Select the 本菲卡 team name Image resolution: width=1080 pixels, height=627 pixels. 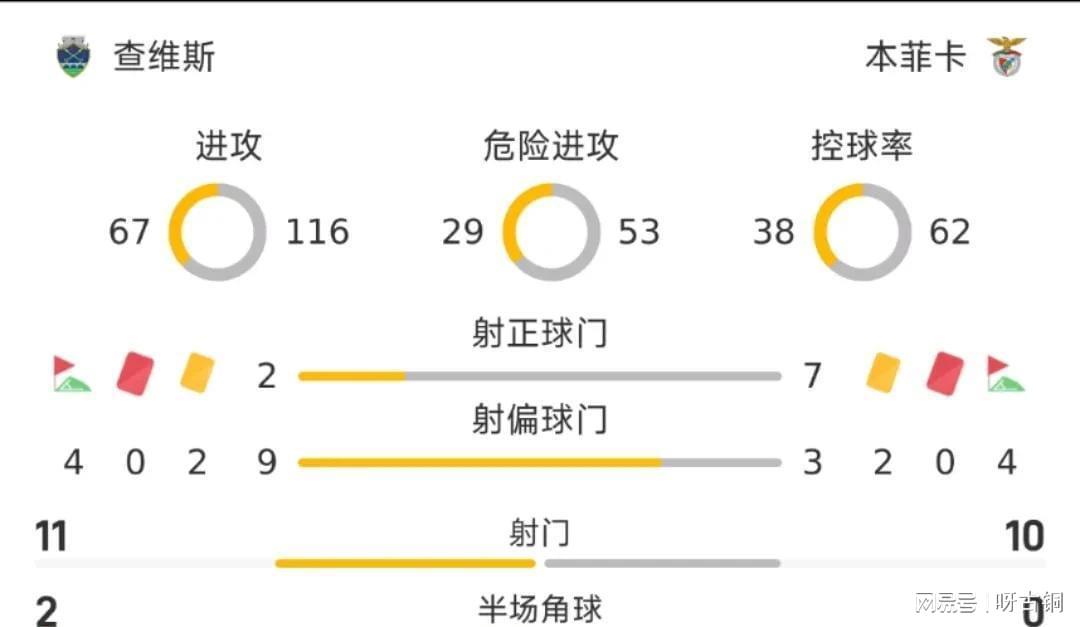(x=915, y=57)
